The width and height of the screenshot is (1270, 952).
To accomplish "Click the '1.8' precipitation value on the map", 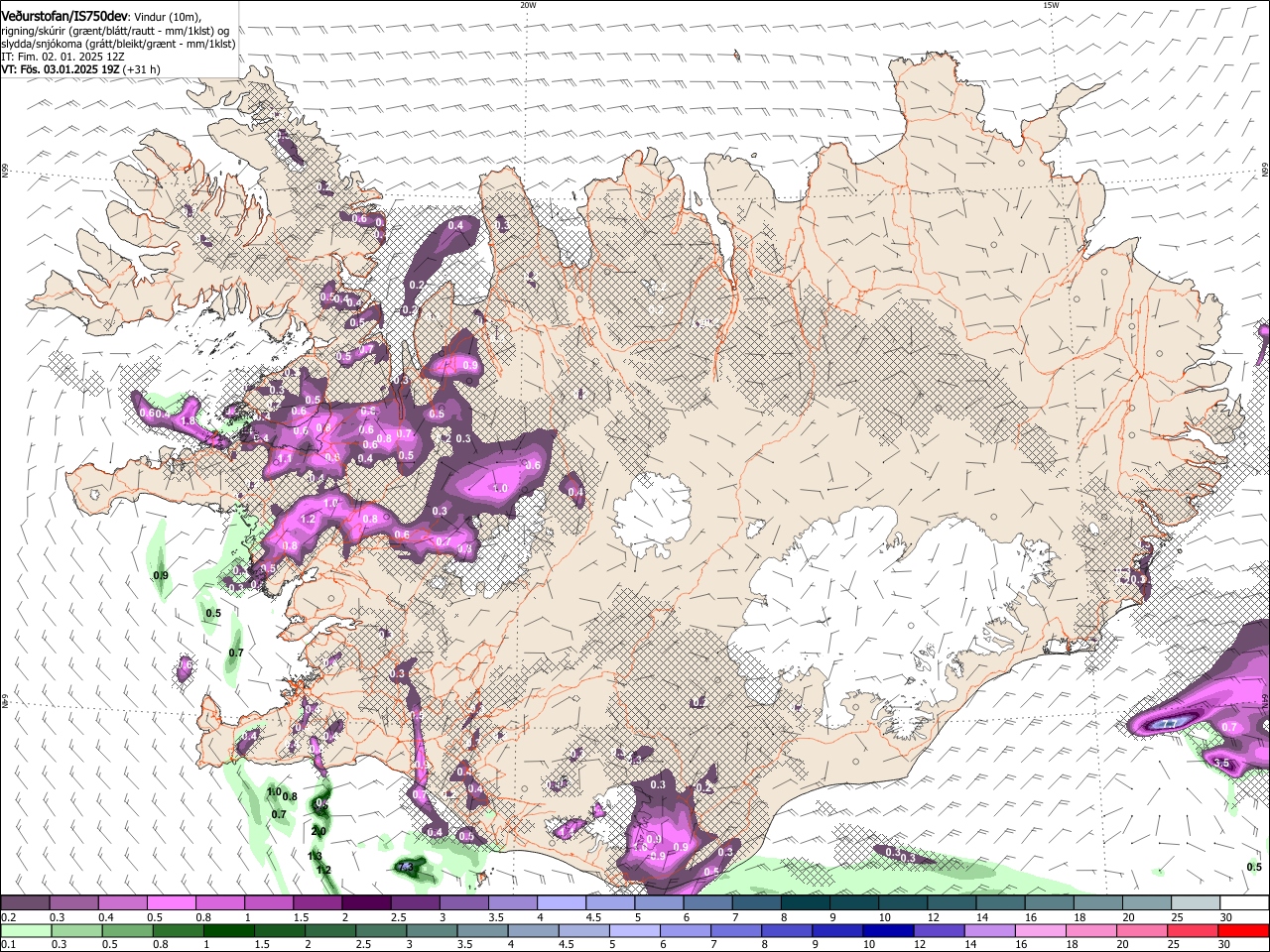I will (189, 420).
